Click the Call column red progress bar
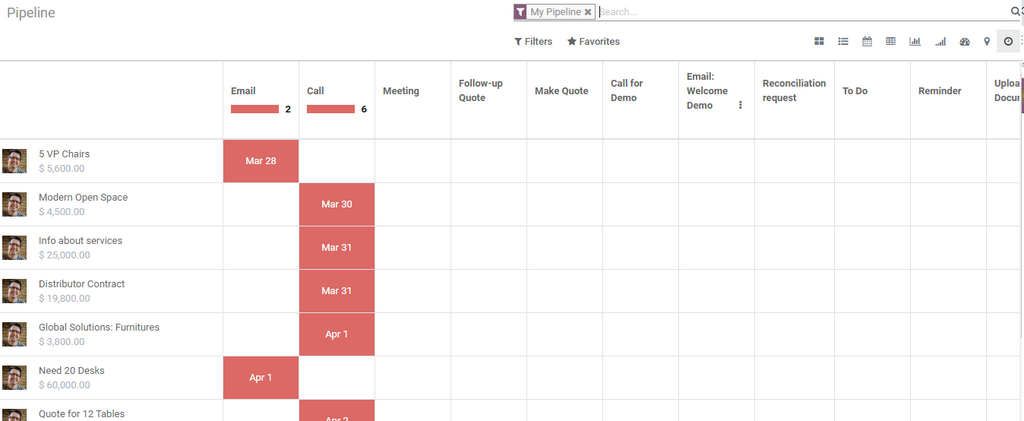This screenshot has height=421, width=1024. pos(330,109)
